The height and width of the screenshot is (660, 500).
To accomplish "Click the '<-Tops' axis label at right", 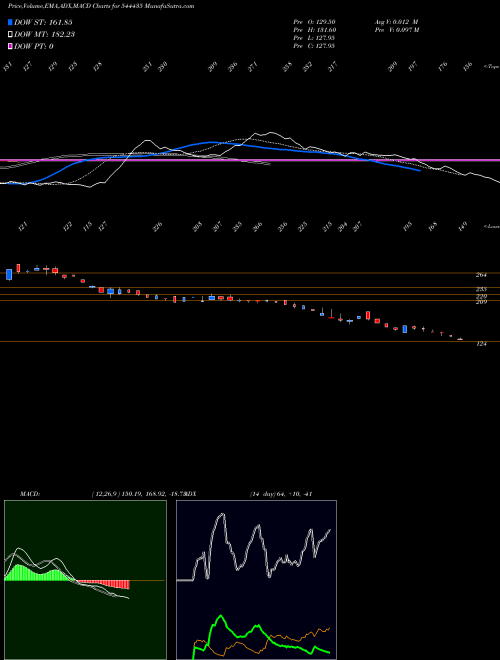I will [491, 67].
